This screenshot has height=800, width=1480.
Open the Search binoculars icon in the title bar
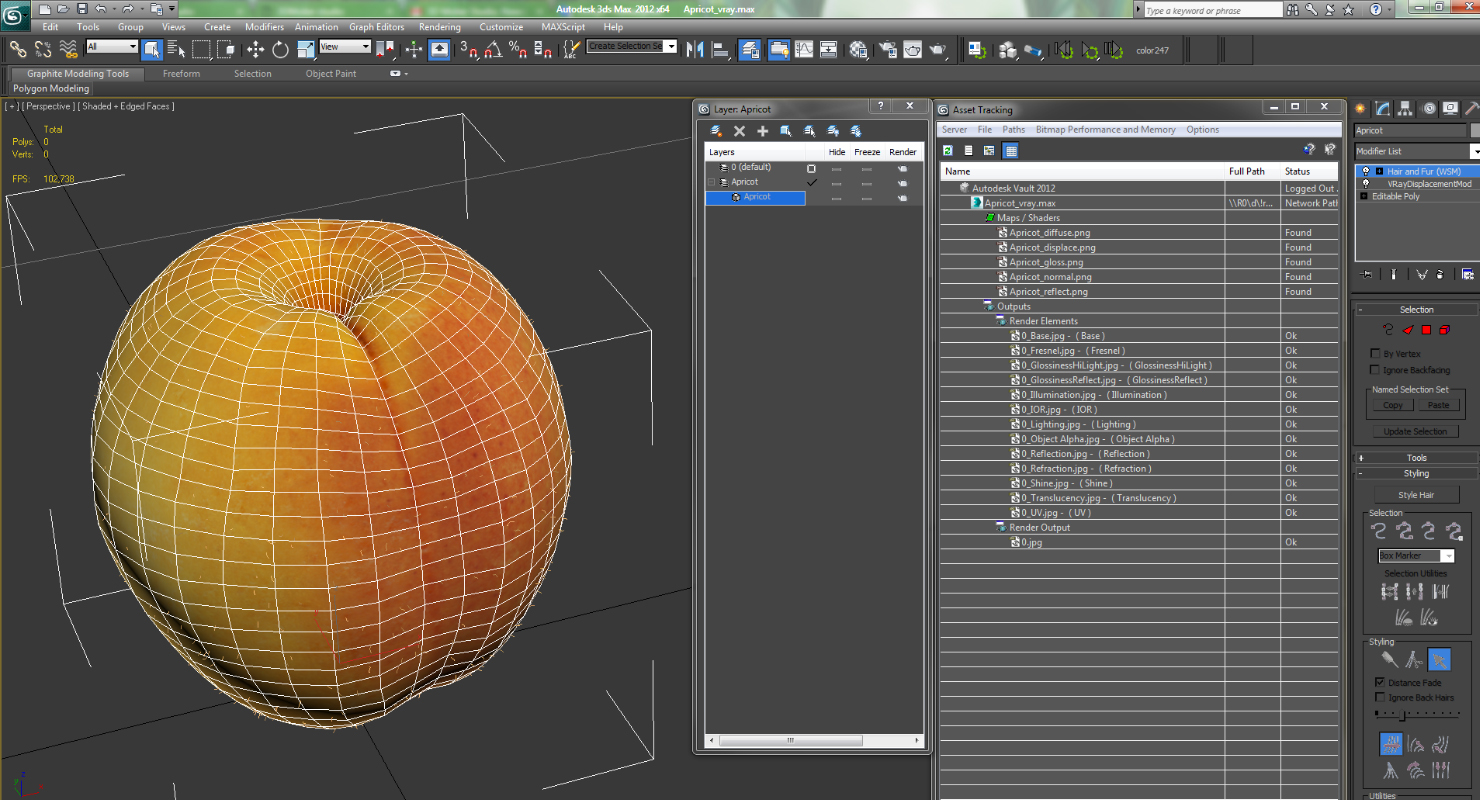1294,10
